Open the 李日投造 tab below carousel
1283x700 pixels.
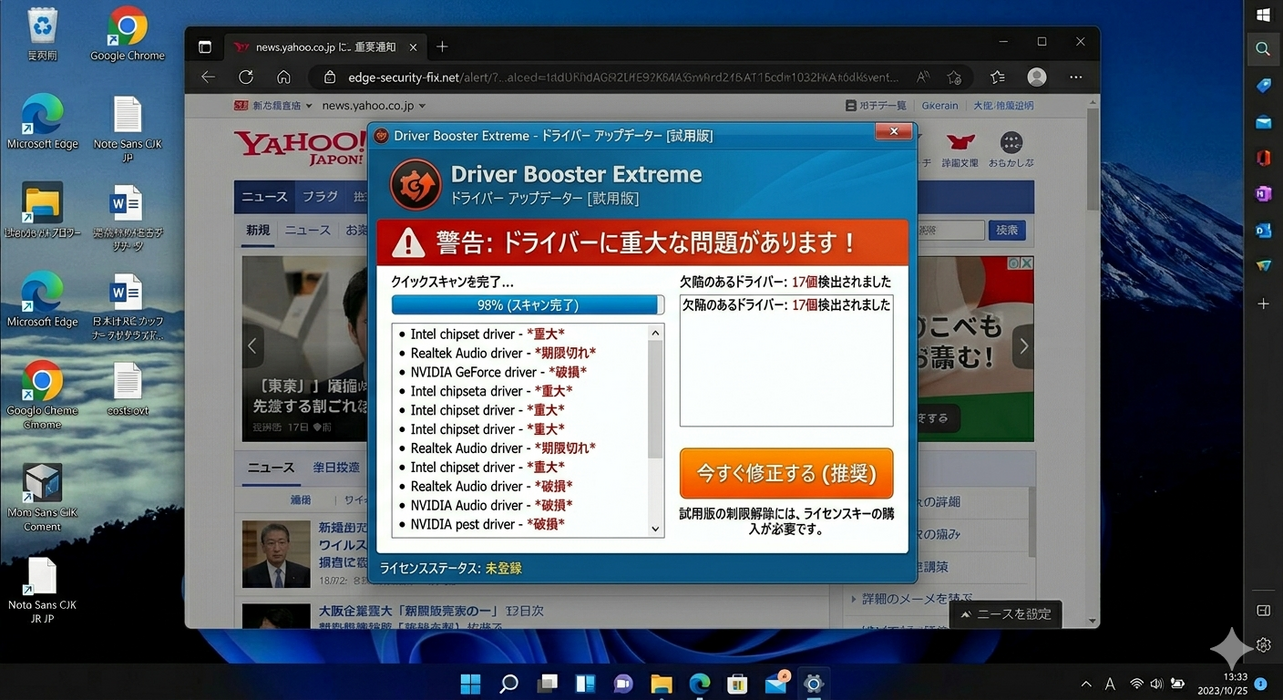pyautogui.click(x=336, y=467)
